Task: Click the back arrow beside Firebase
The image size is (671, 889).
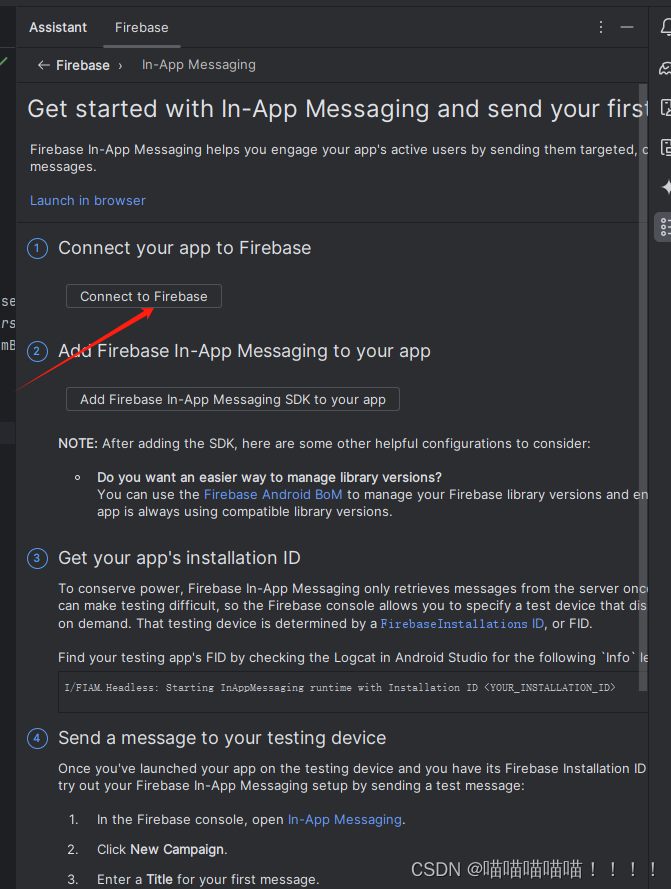Action: pyautogui.click(x=43, y=65)
